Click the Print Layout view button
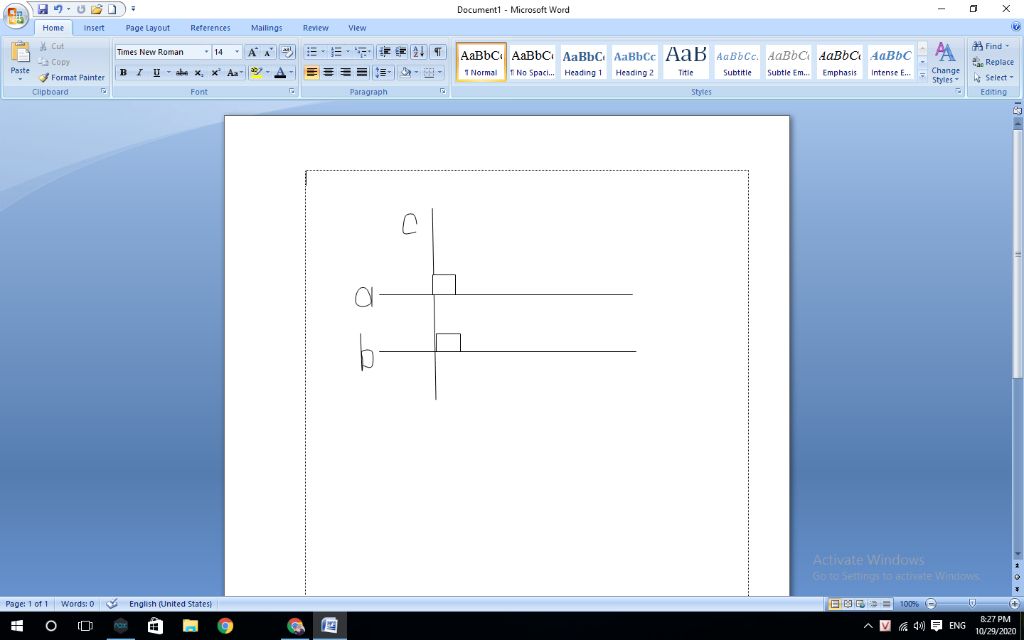Screen dimensions: 1024x640 (835, 604)
